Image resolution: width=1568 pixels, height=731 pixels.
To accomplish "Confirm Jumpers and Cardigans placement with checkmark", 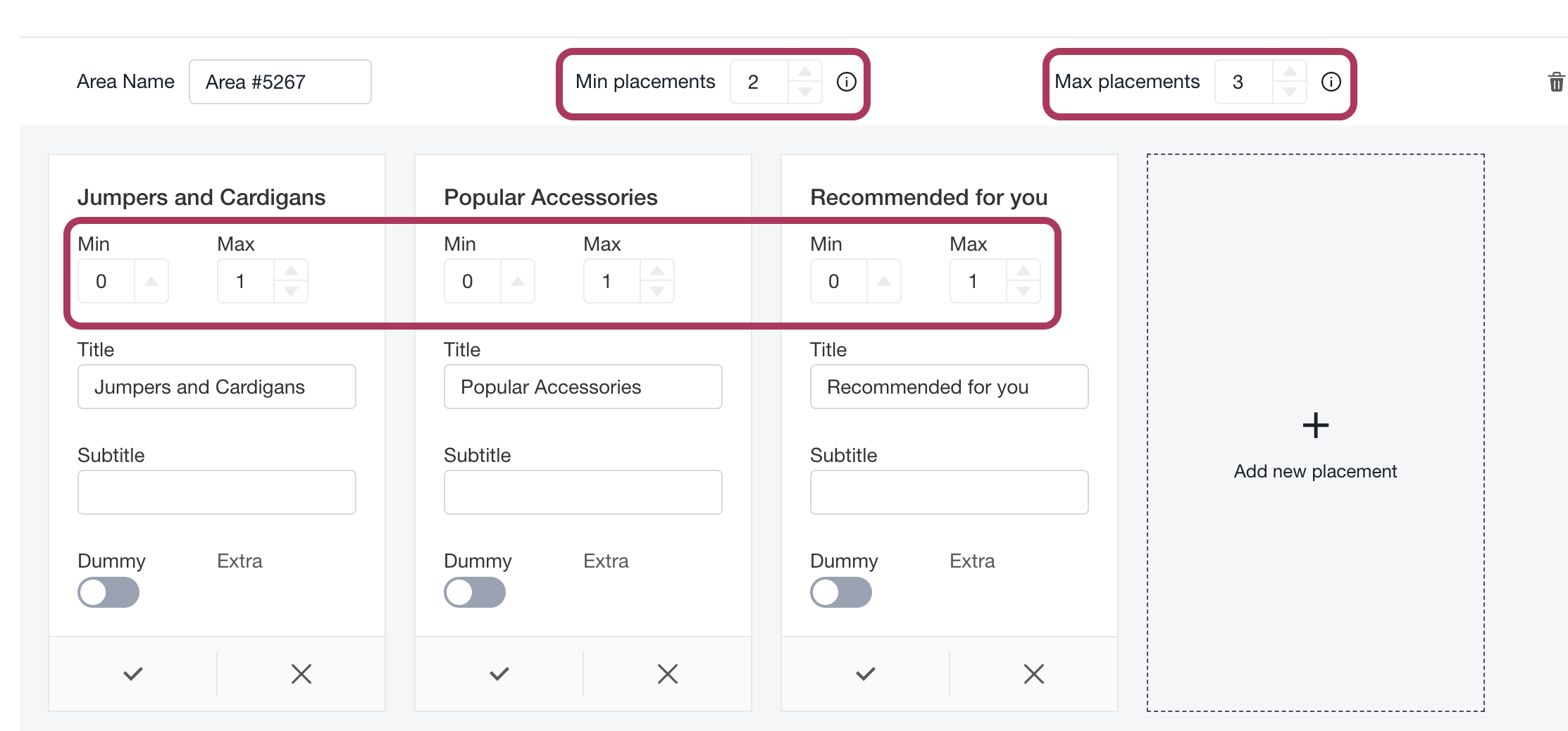I will [133, 674].
